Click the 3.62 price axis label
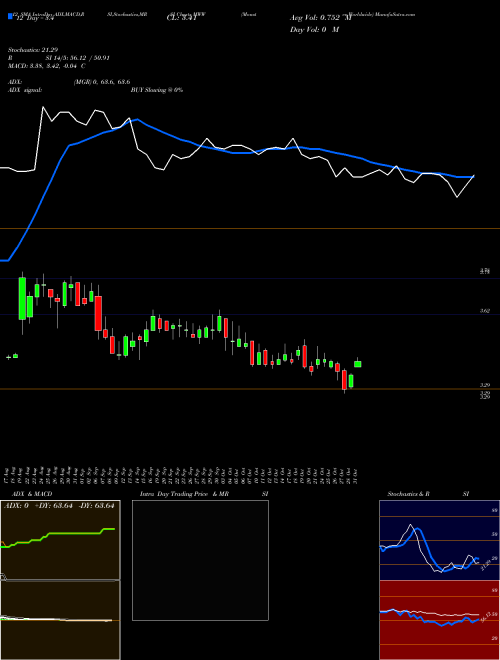This screenshot has height=660, width=500. pyautogui.click(x=485, y=311)
